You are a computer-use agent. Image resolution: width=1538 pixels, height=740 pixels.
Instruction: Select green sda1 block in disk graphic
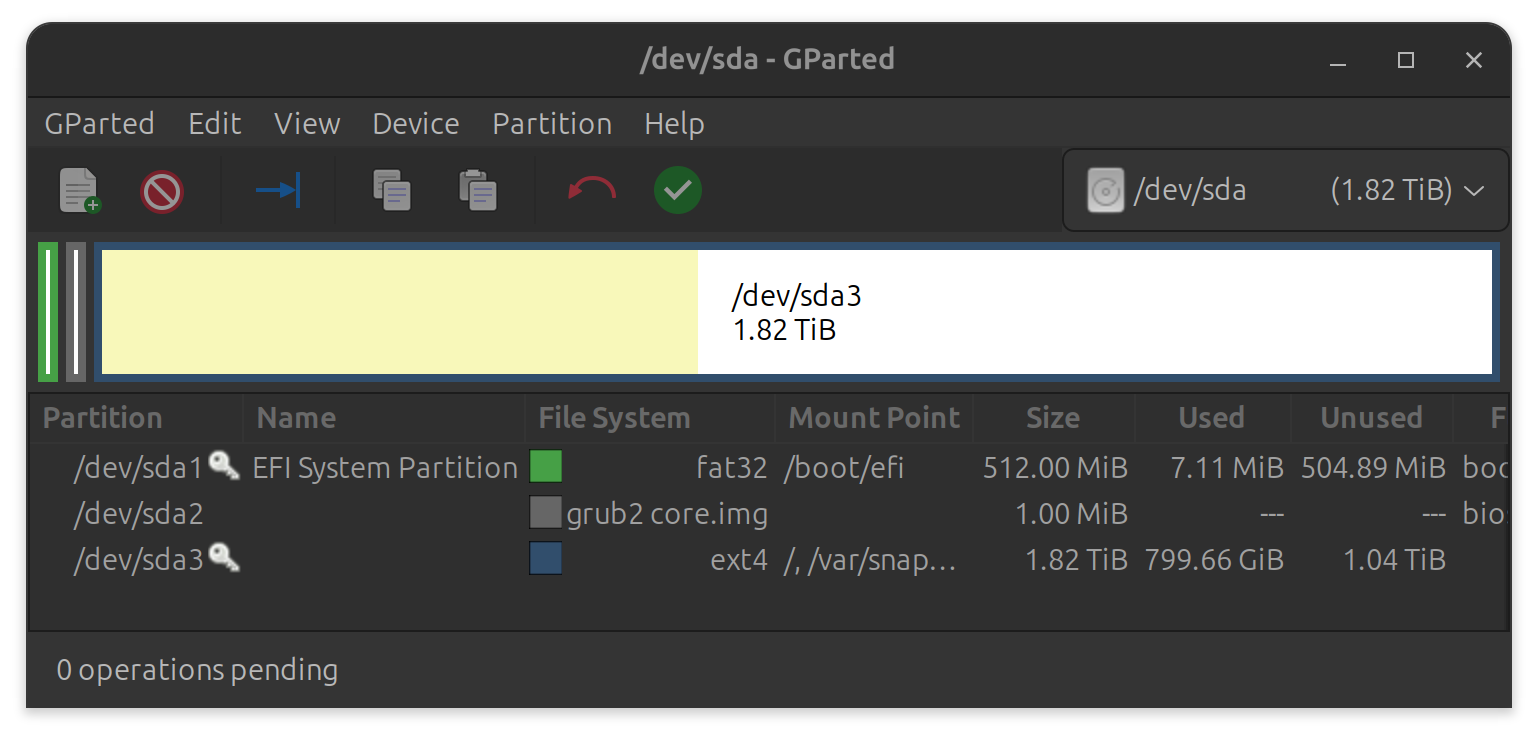(x=48, y=312)
